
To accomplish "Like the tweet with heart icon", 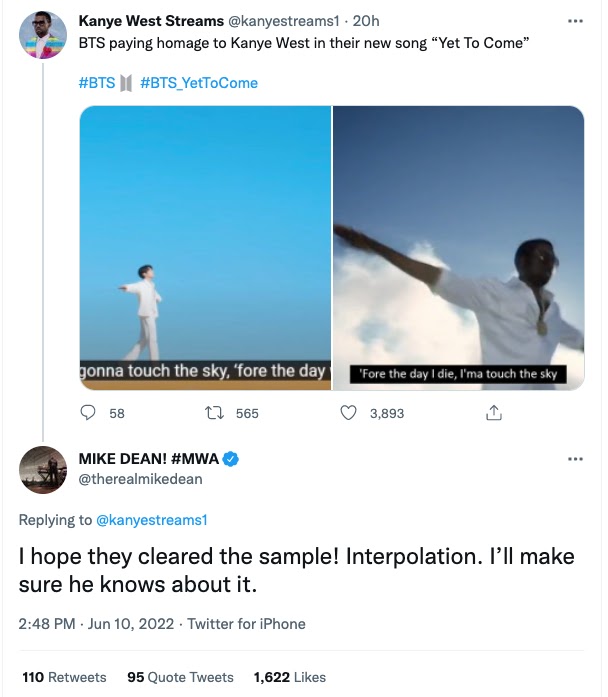I will tap(350, 413).
